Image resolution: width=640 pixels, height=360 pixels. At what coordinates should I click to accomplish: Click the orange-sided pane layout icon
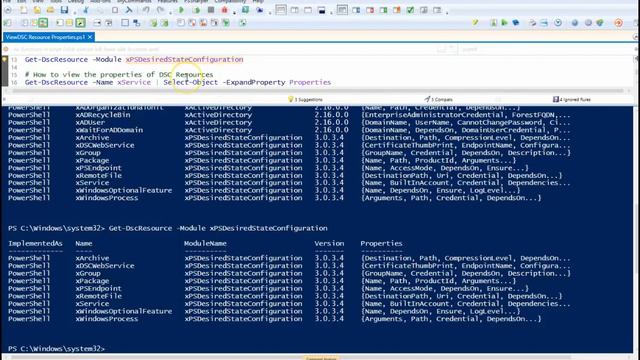[397, 10]
